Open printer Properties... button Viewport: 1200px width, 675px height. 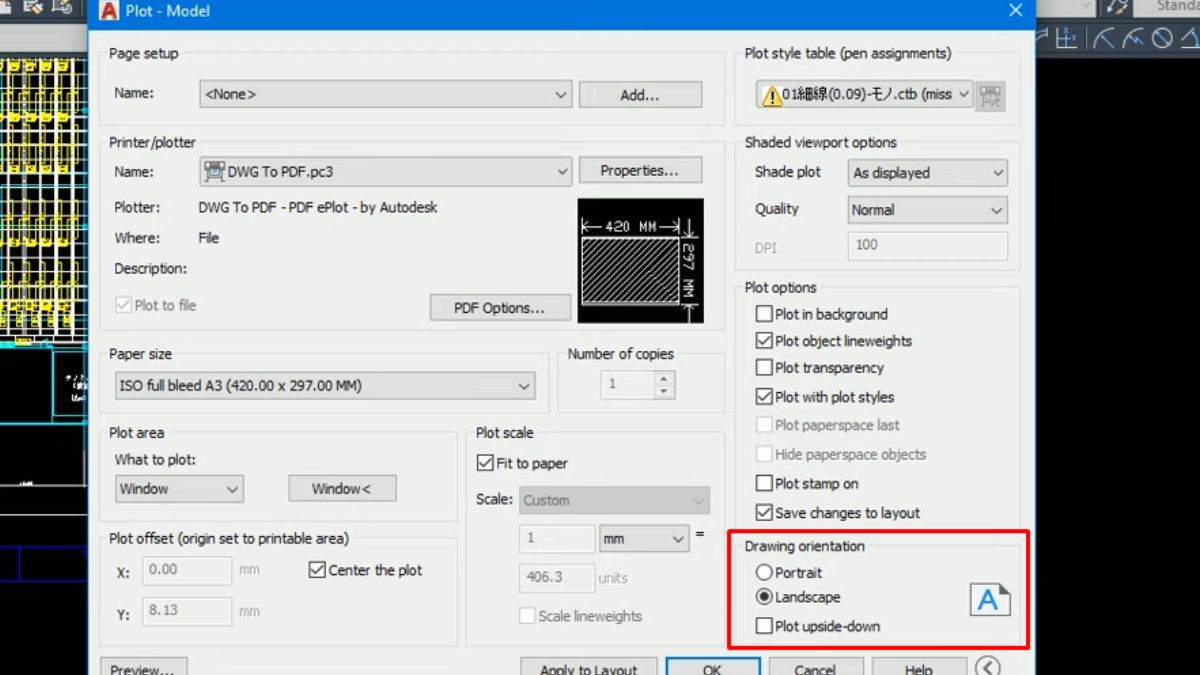coord(640,171)
